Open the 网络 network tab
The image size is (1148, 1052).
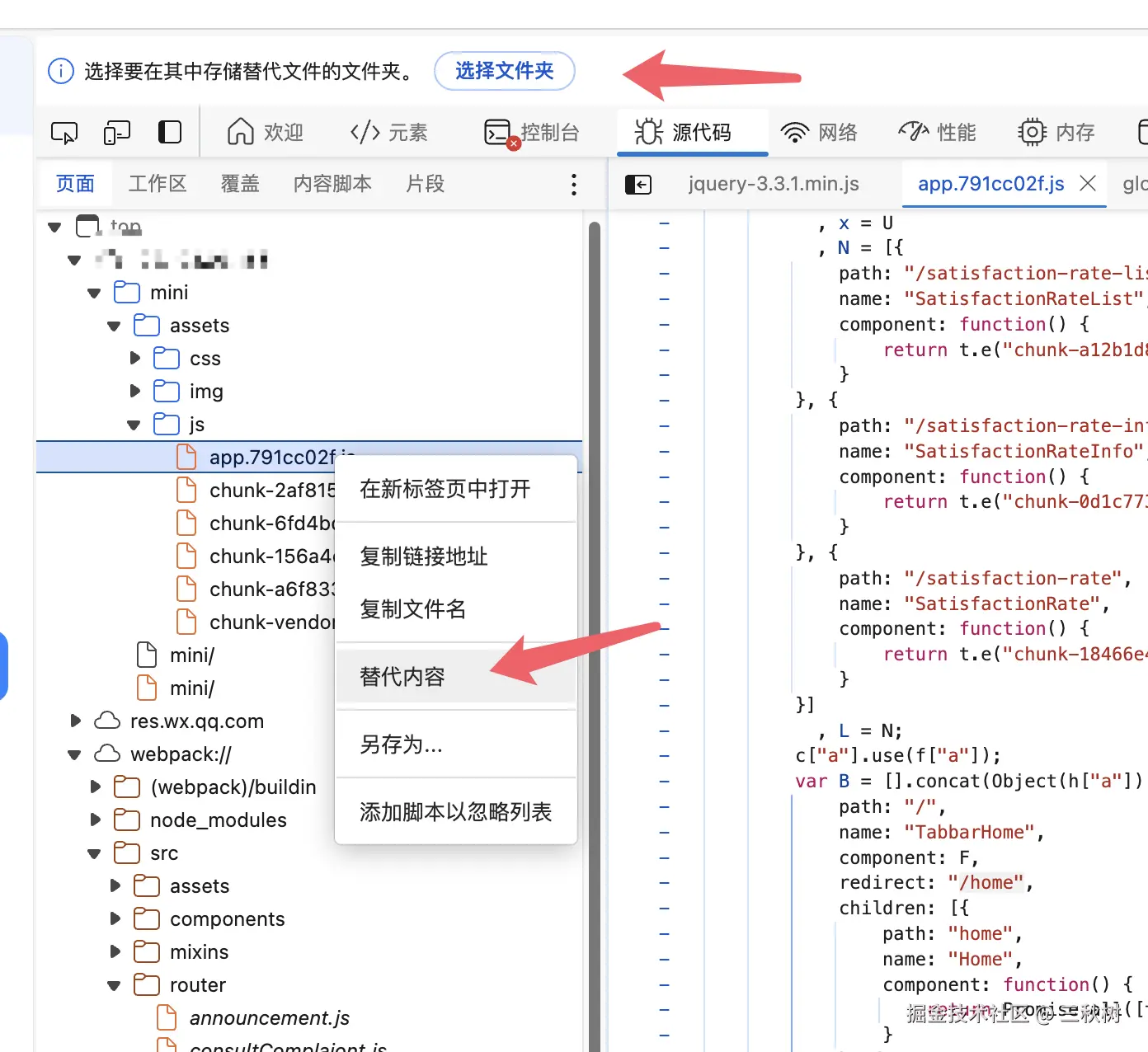click(819, 132)
